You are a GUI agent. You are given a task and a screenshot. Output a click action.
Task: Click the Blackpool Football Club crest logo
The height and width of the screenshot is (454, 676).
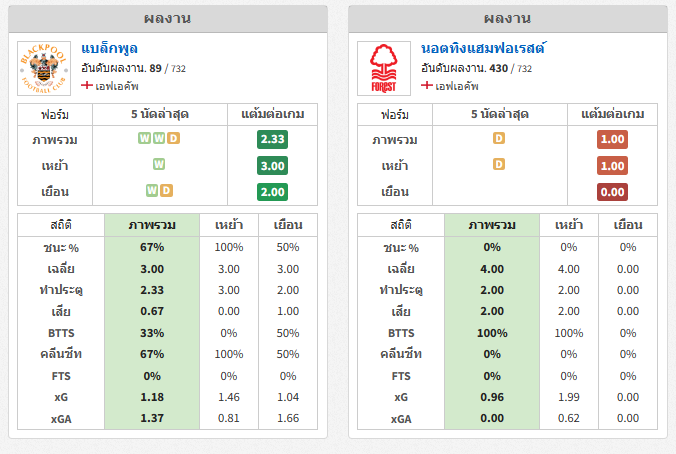44,68
